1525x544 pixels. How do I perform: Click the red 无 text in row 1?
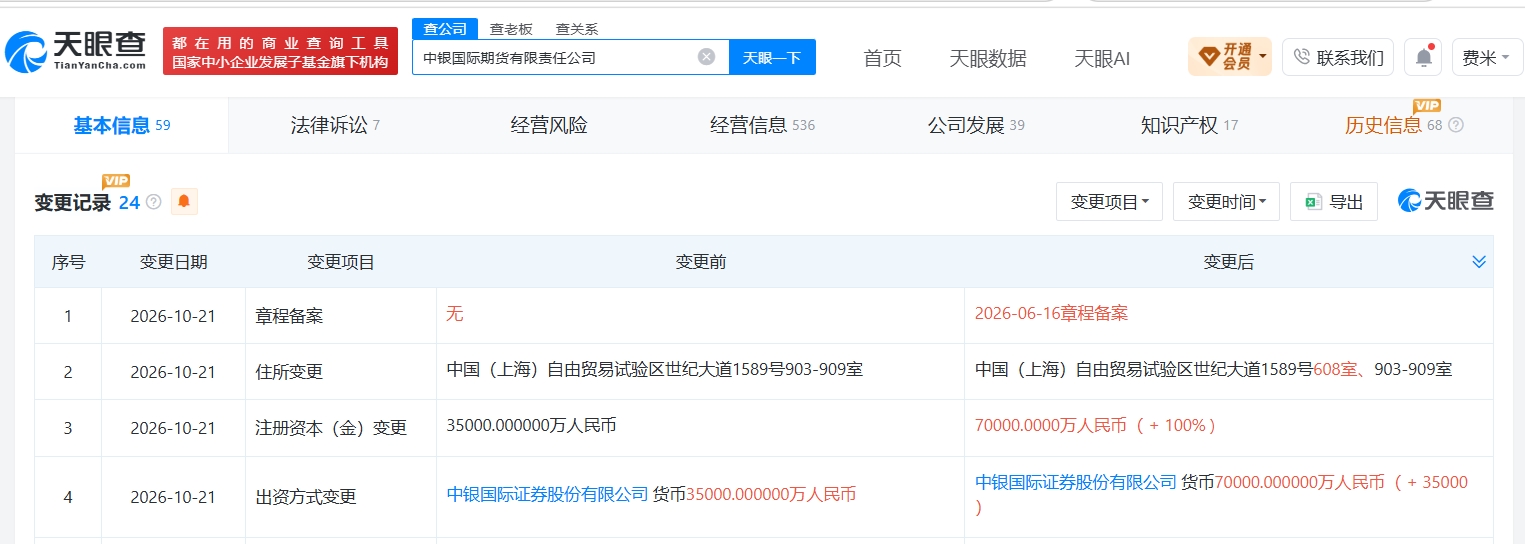455,313
